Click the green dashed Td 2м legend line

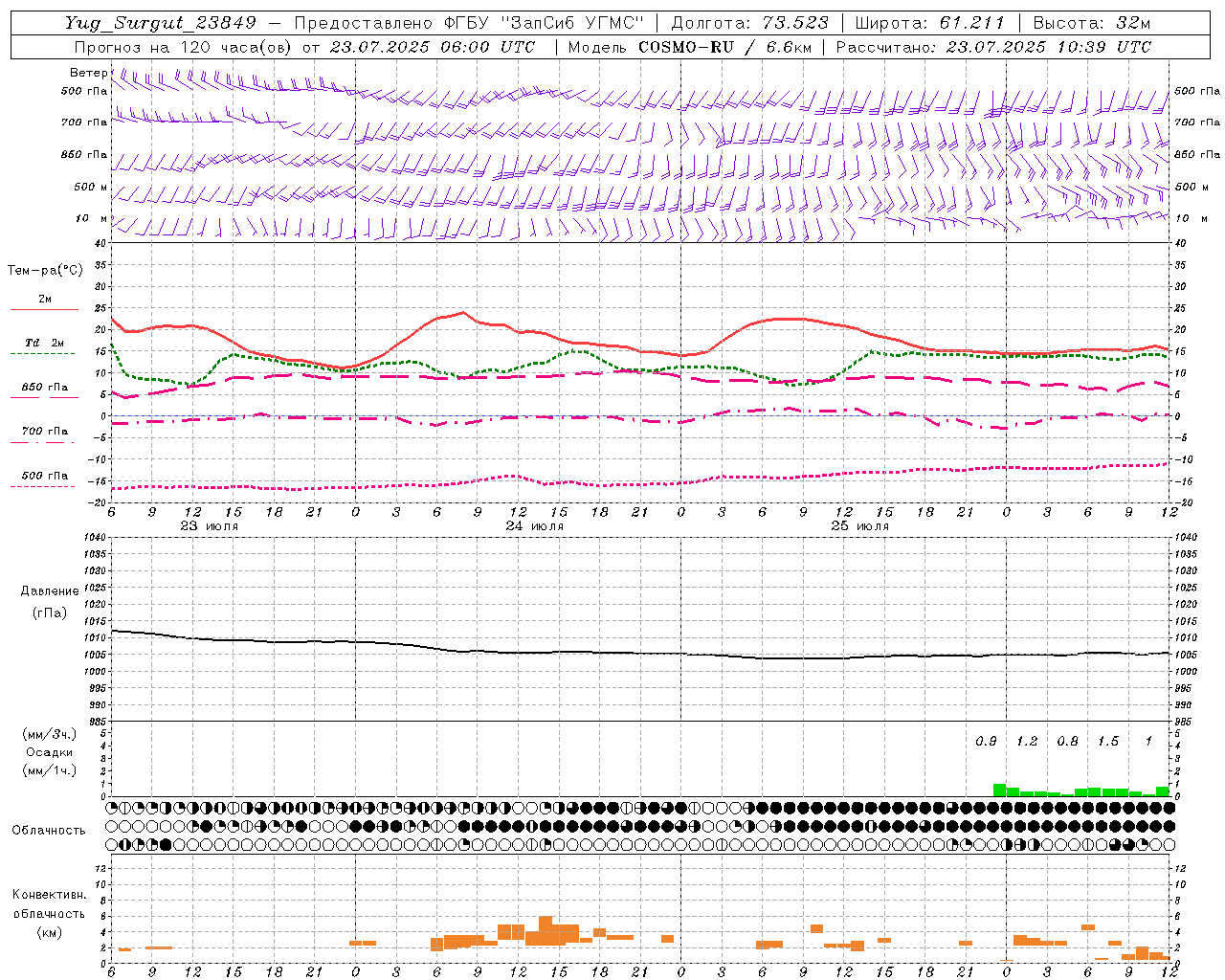[42, 354]
